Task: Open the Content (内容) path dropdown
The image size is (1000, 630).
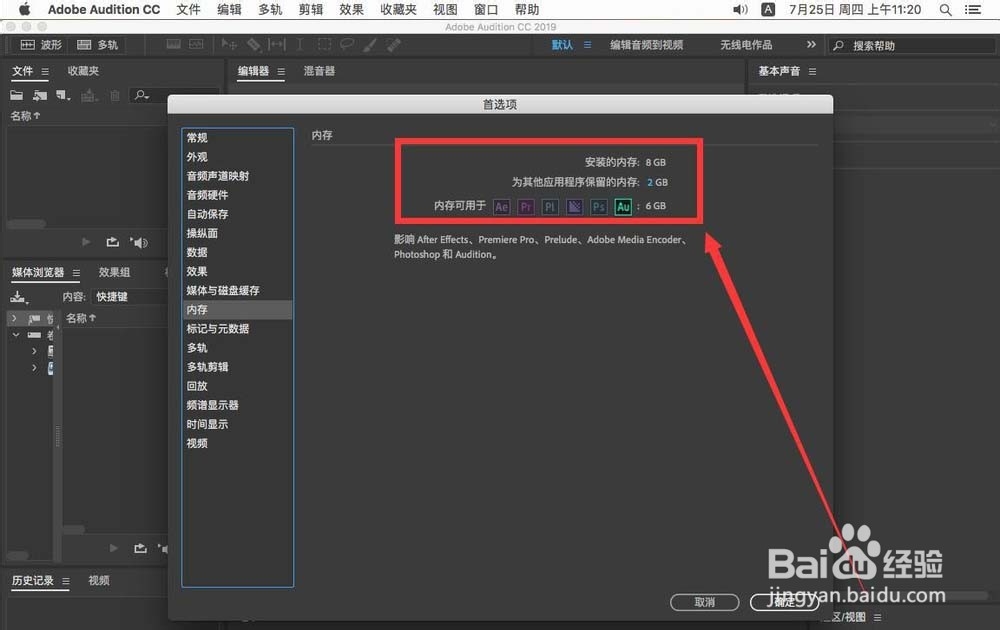Action: (131, 297)
